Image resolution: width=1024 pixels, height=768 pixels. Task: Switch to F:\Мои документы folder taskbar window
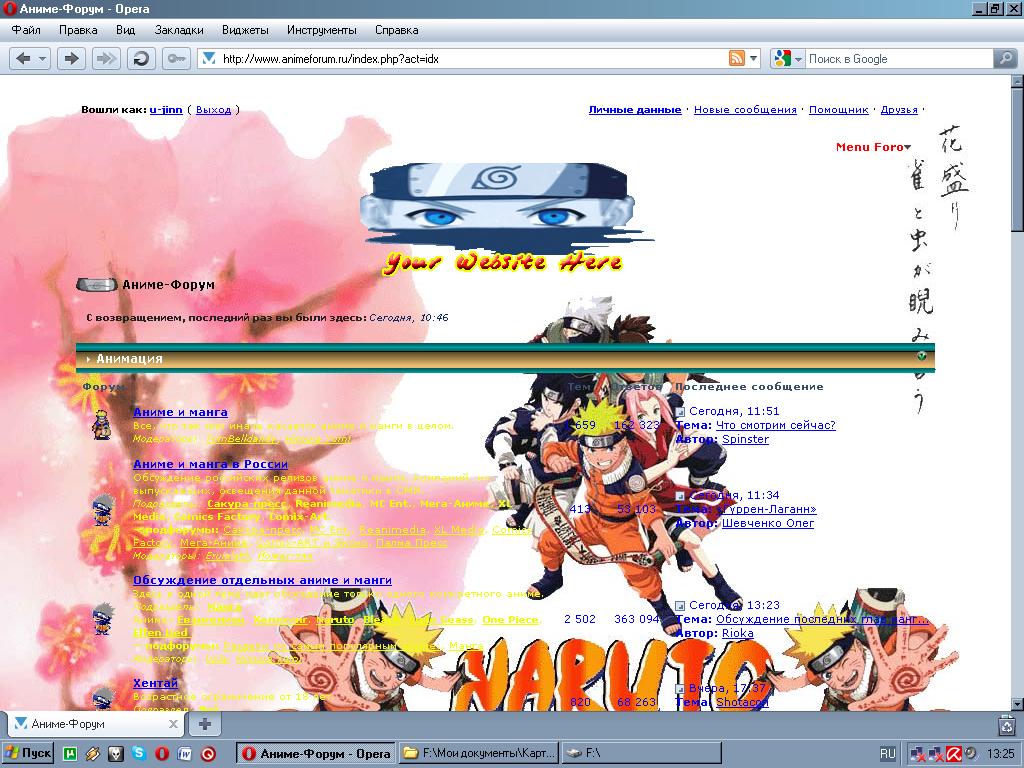(x=479, y=754)
